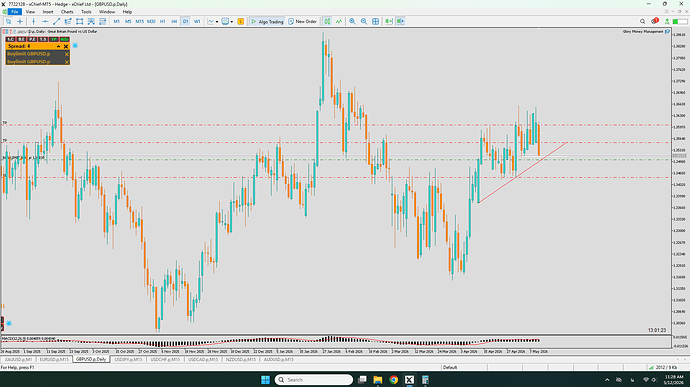Cancel the second Buylimit GBPUSD.p order
690x387 pixels.
(x=67, y=62)
